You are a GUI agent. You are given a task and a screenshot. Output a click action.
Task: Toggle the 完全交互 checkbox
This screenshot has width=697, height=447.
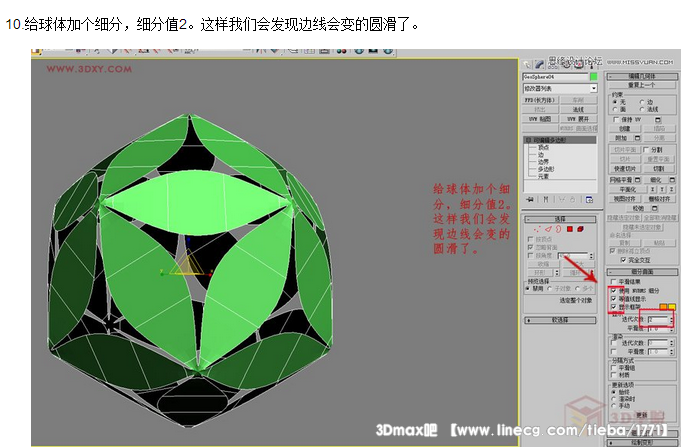[623, 260]
